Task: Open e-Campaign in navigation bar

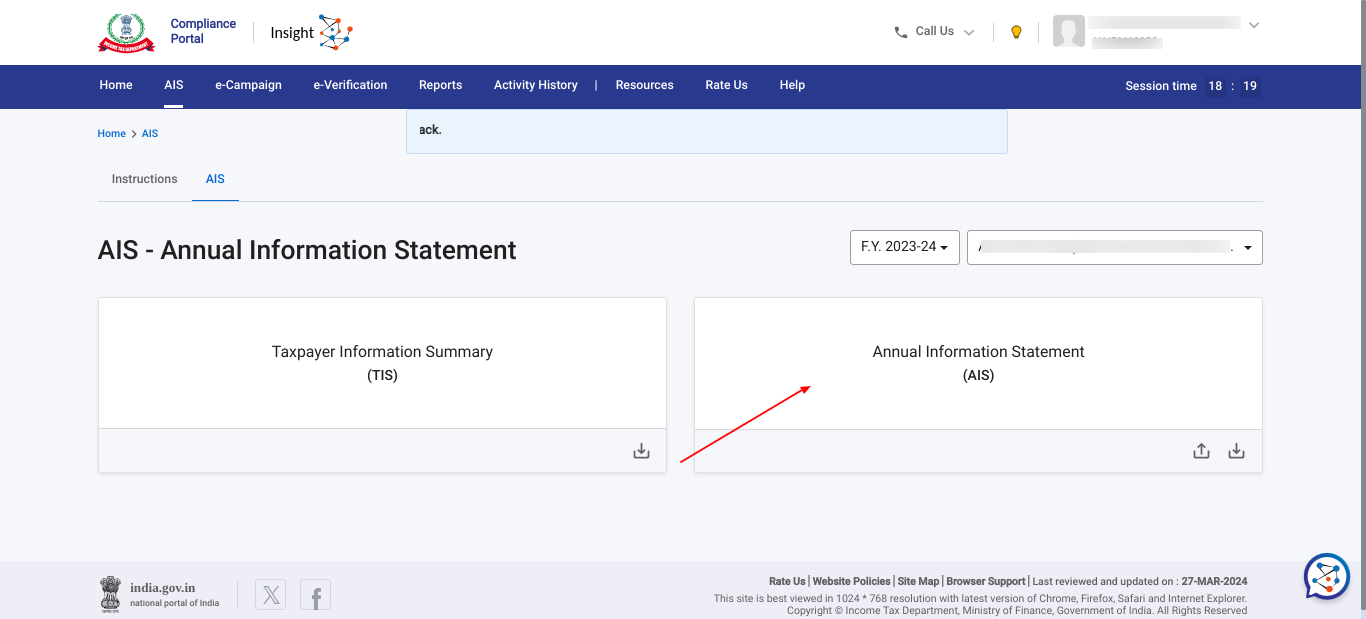Action: (248, 85)
